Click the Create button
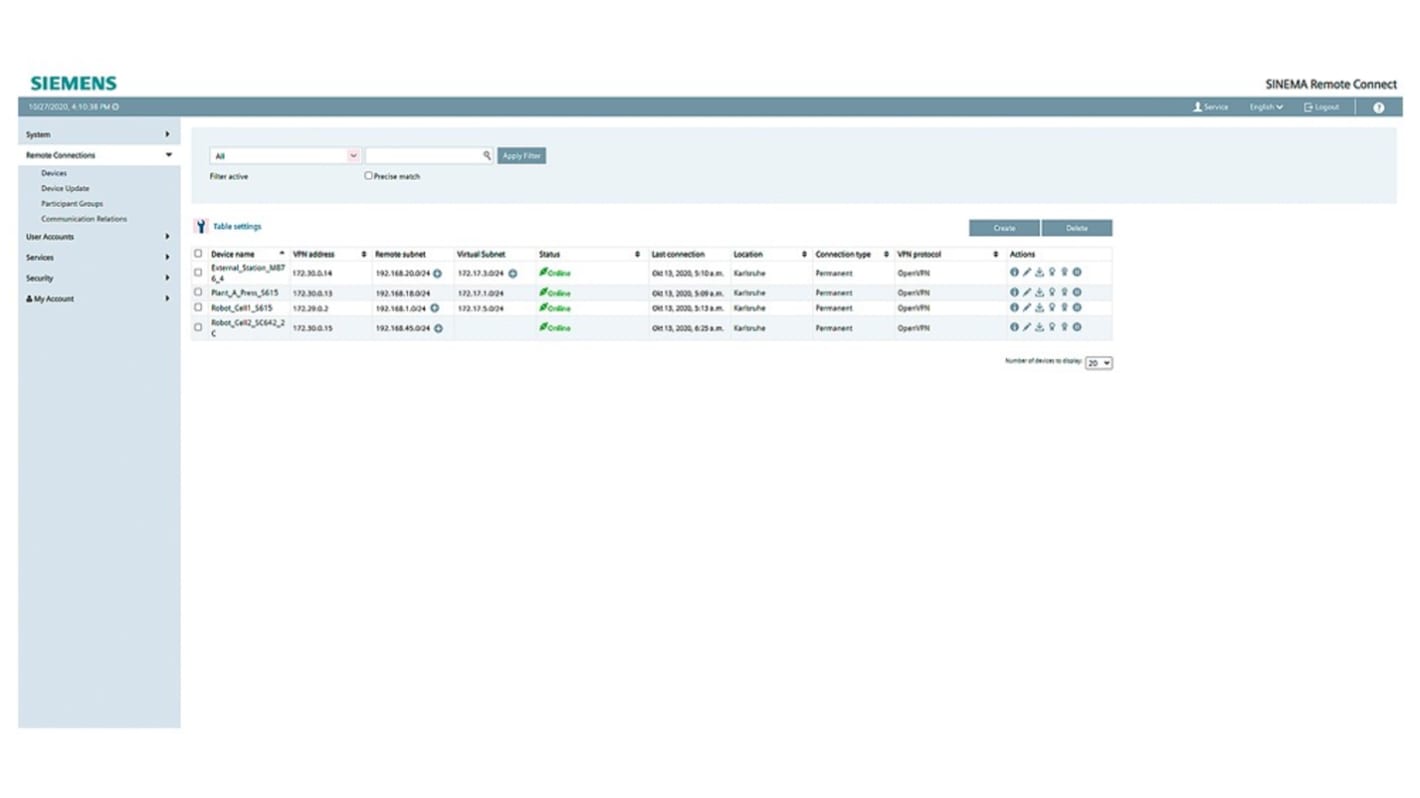 1004,228
